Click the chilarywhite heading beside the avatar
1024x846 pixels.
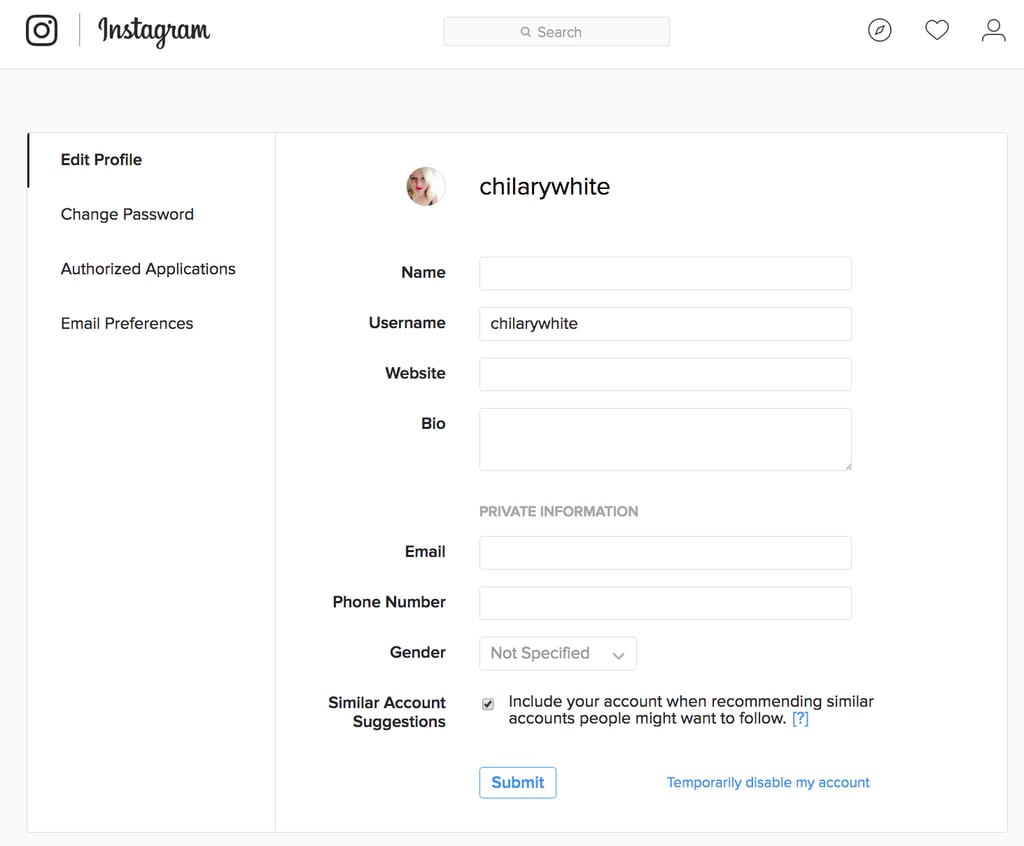[x=545, y=187]
